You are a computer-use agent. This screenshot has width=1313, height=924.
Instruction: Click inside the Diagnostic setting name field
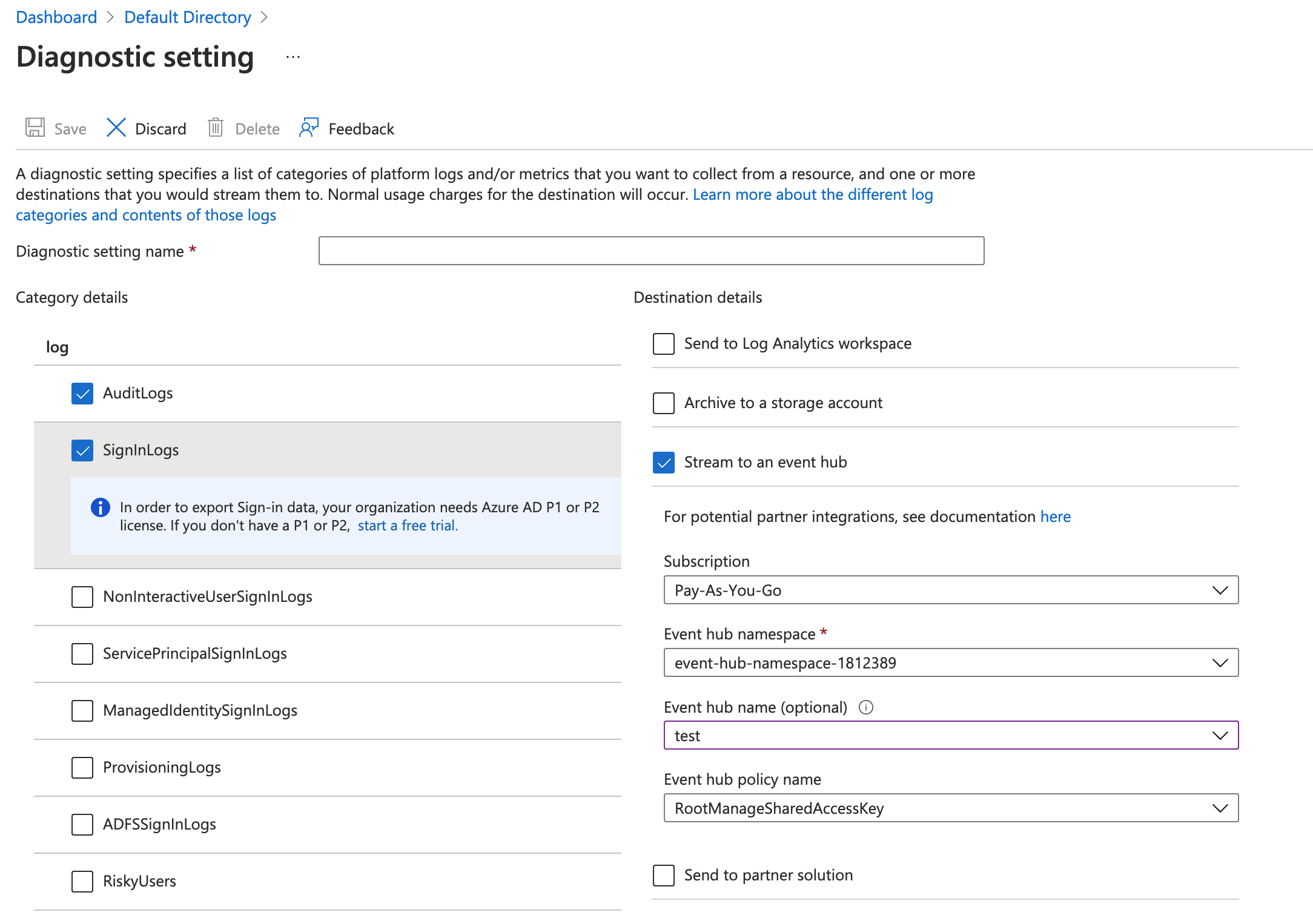pyautogui.click(x=650, y=250)
